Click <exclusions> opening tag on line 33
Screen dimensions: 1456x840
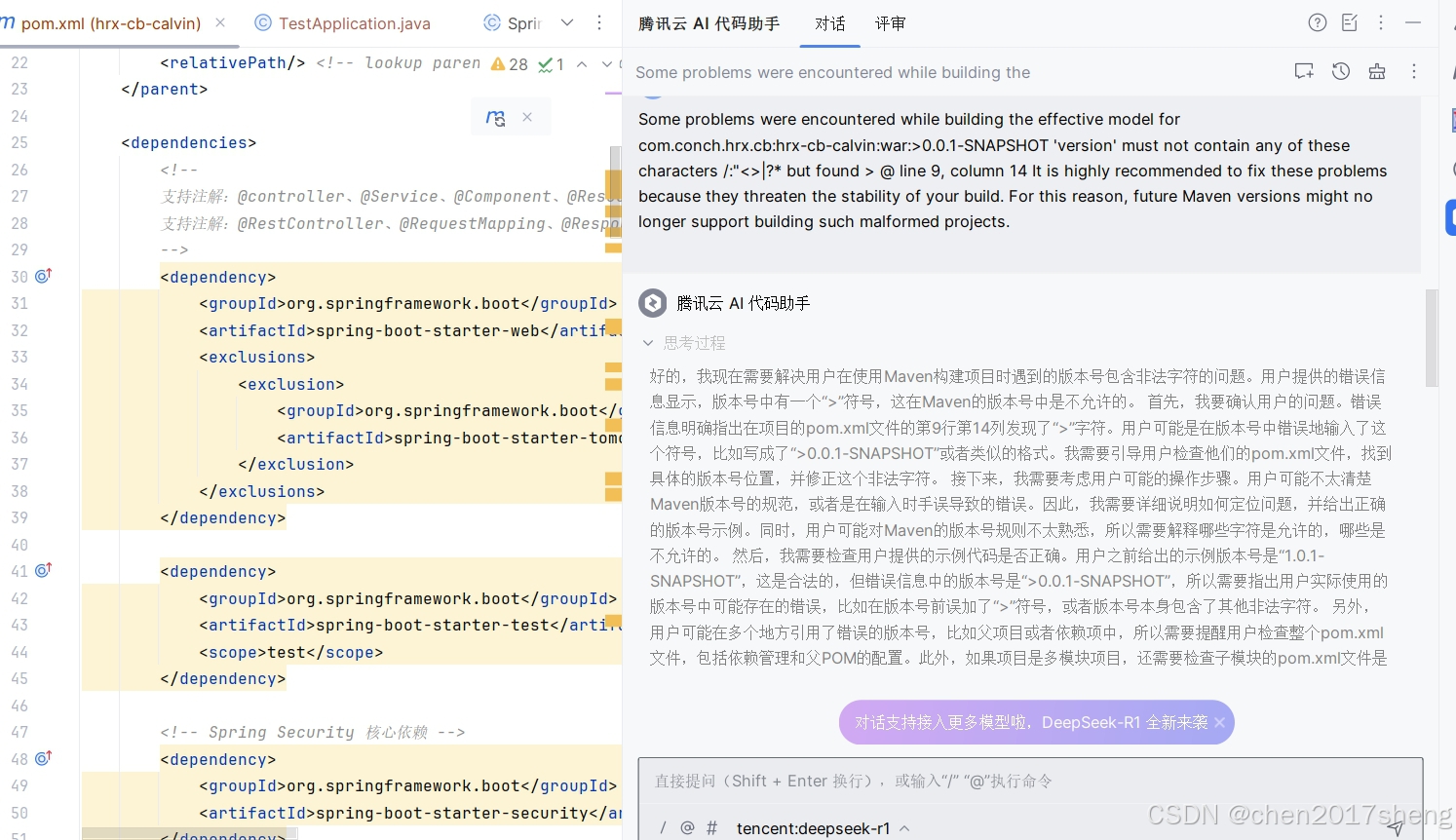(257, 357)
